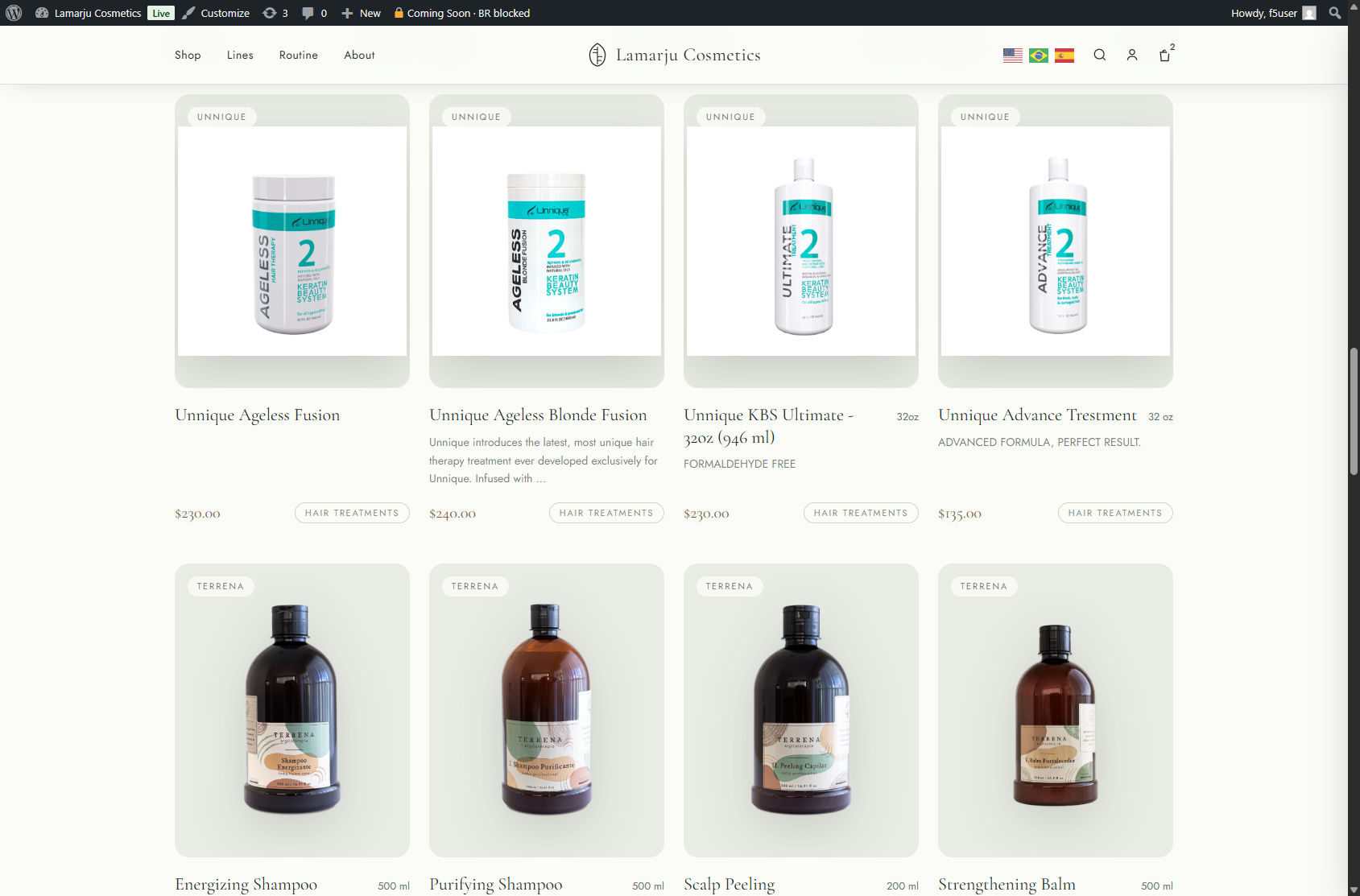Open Unnique Advance Treatment title link
The image size is (1360, 896).
1037,415
